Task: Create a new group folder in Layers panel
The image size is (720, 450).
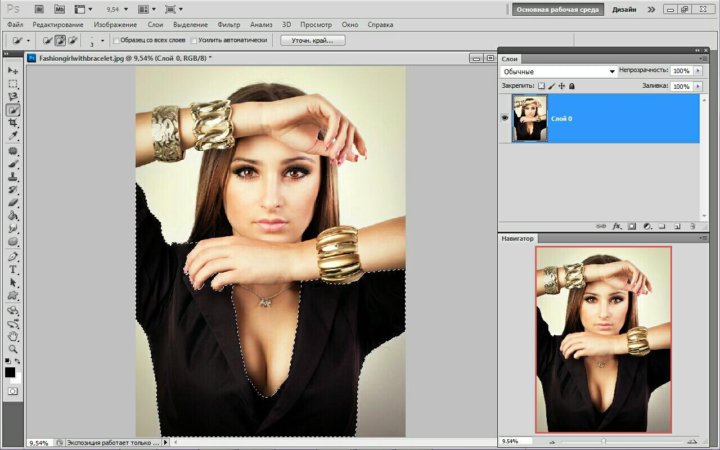Action: point(662,226)
